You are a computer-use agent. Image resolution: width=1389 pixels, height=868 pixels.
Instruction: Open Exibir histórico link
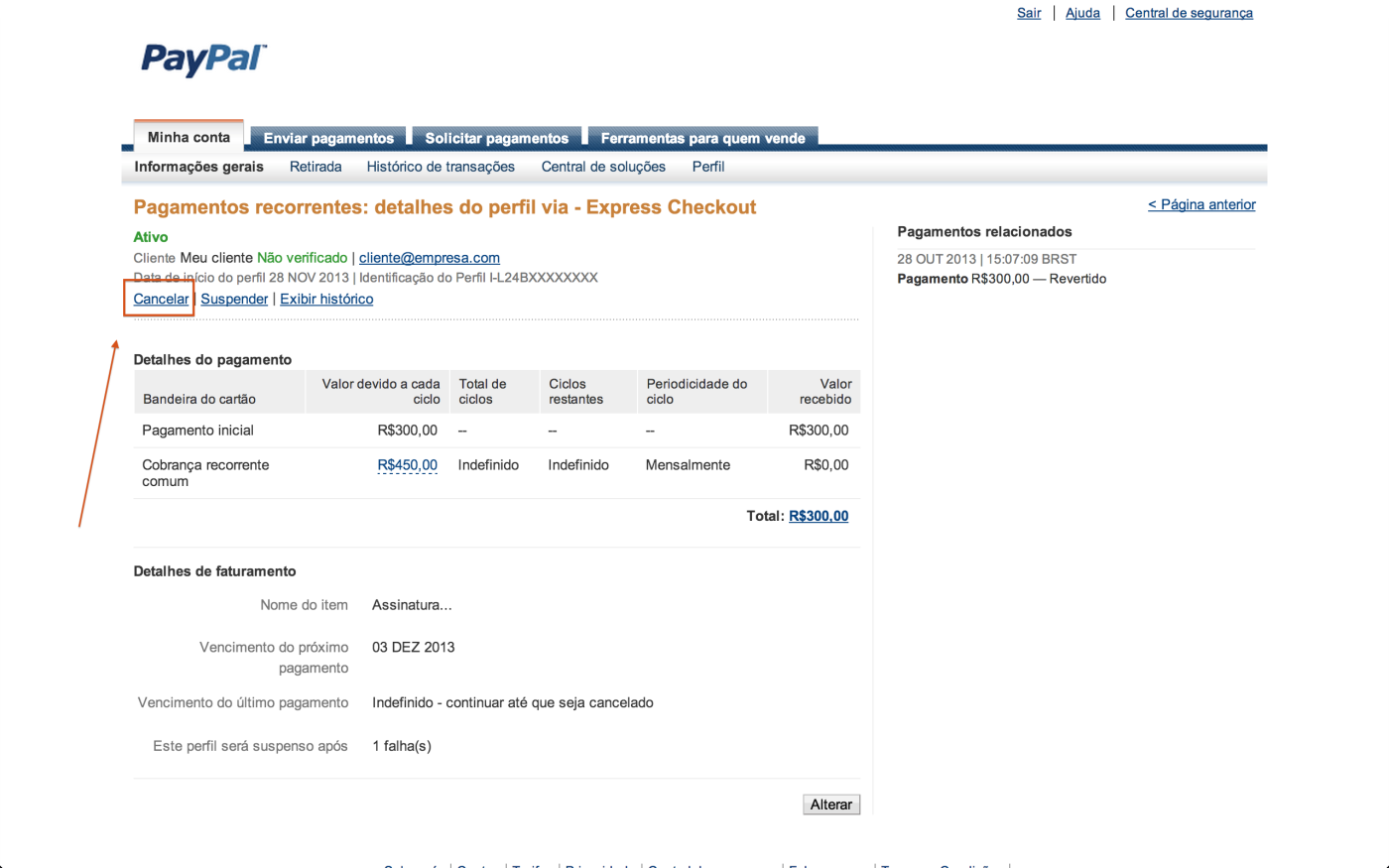326,299
